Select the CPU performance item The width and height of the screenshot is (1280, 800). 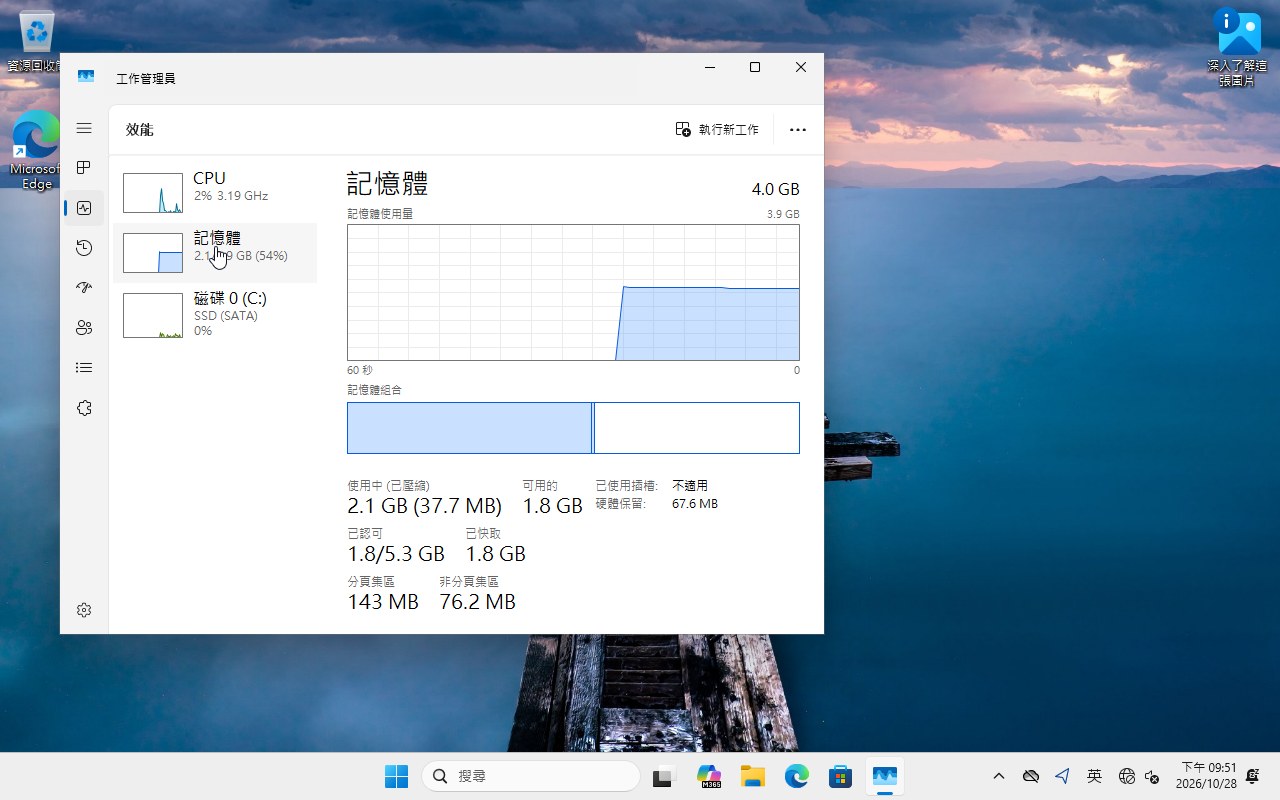215,192
